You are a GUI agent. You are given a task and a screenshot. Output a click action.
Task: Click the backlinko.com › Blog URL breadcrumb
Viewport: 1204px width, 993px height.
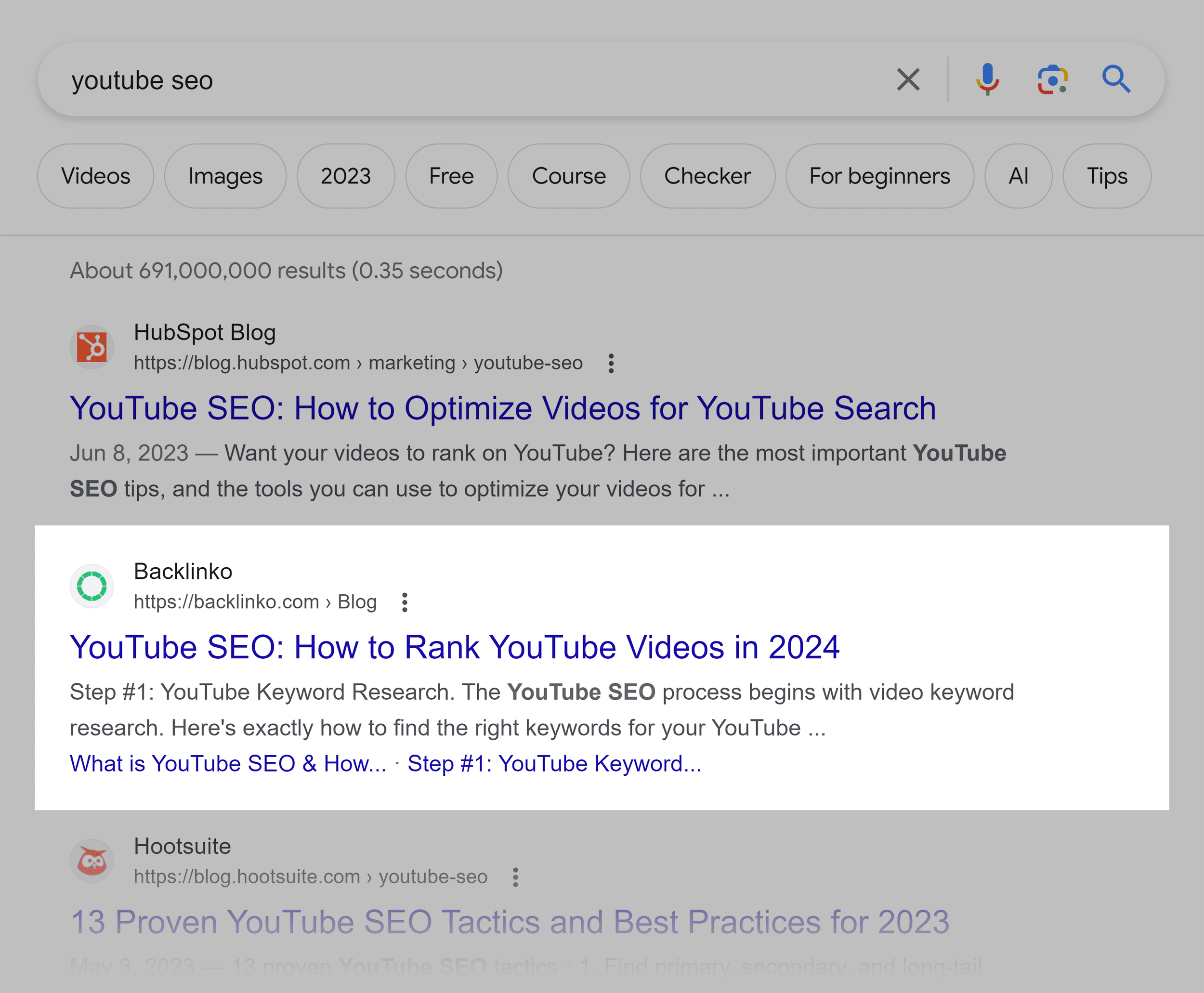255,602
